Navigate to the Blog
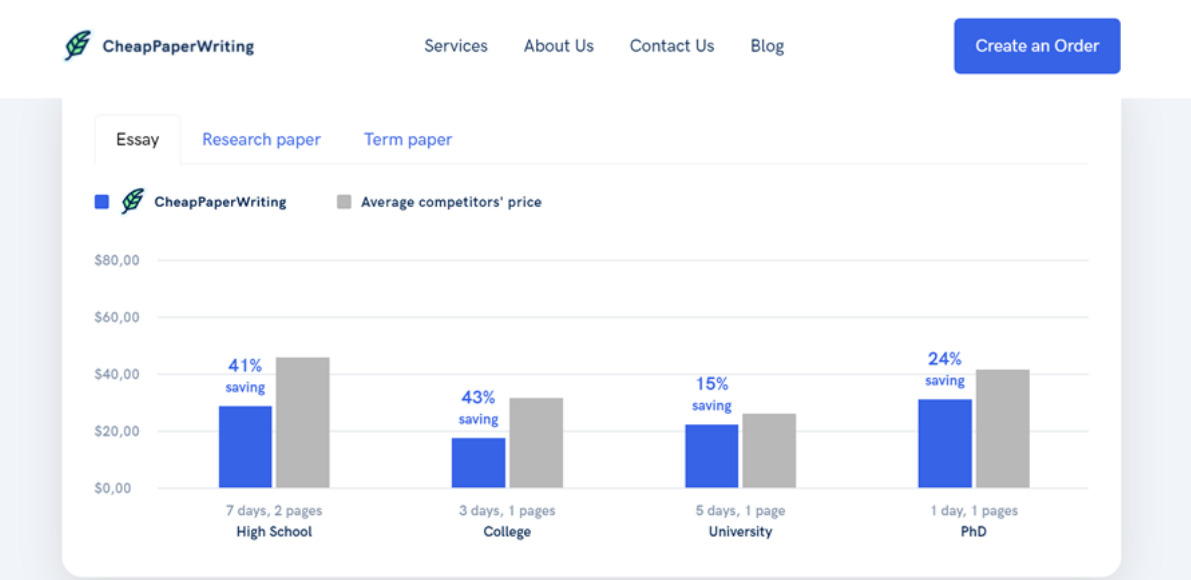 pos(767,46)
